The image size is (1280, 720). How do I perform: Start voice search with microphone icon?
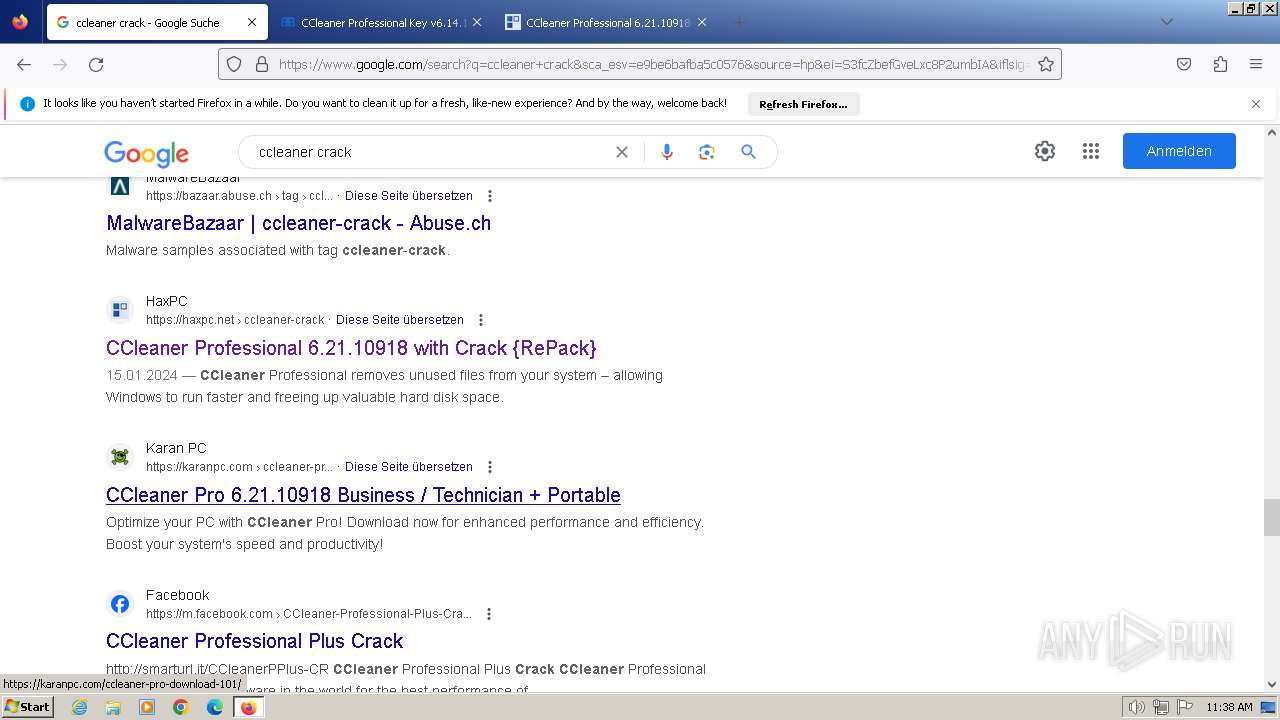click(667, 152)
